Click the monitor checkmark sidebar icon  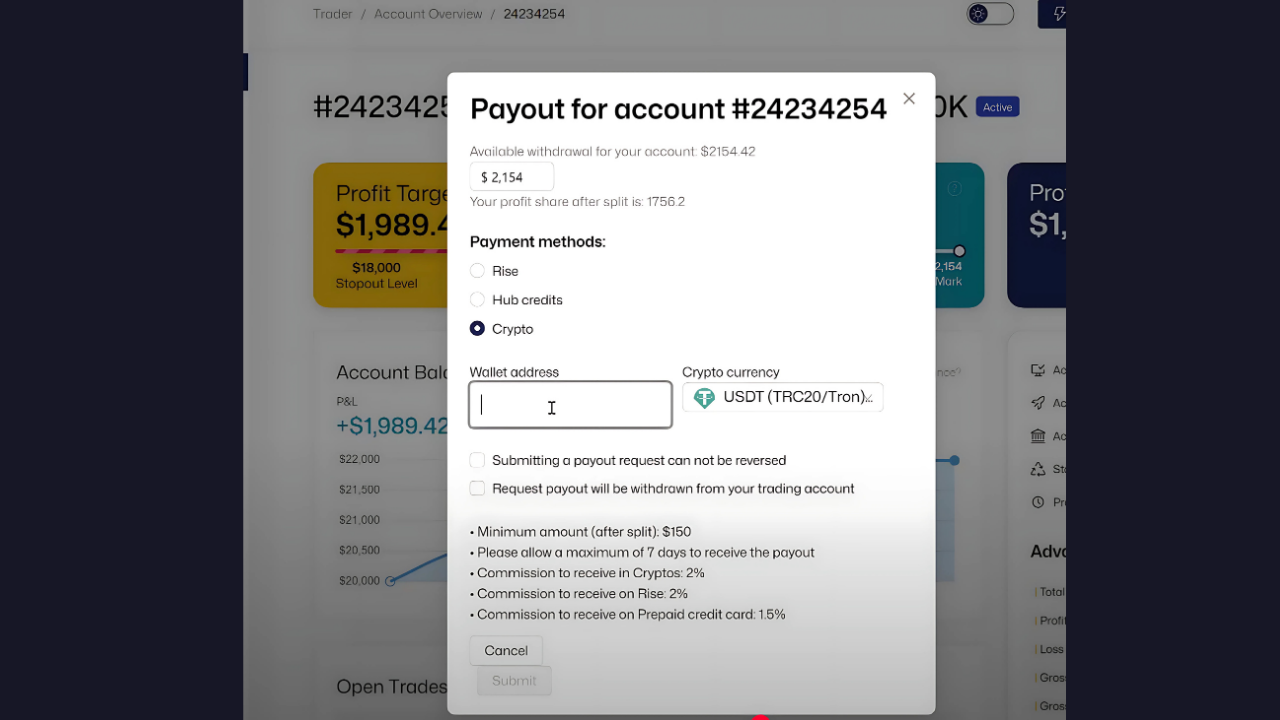pos(1037,370)
